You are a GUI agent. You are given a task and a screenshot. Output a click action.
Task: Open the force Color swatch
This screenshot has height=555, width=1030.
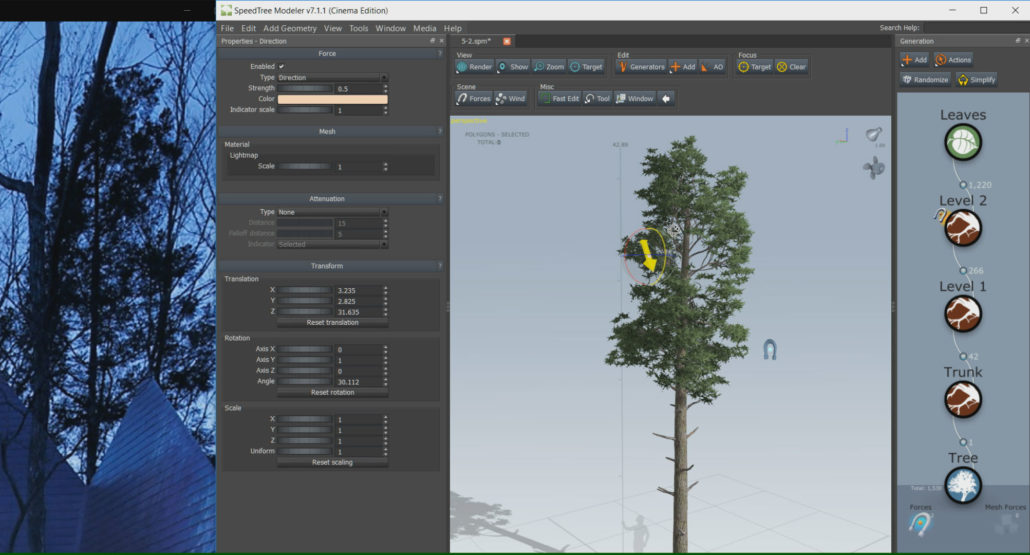332,99
